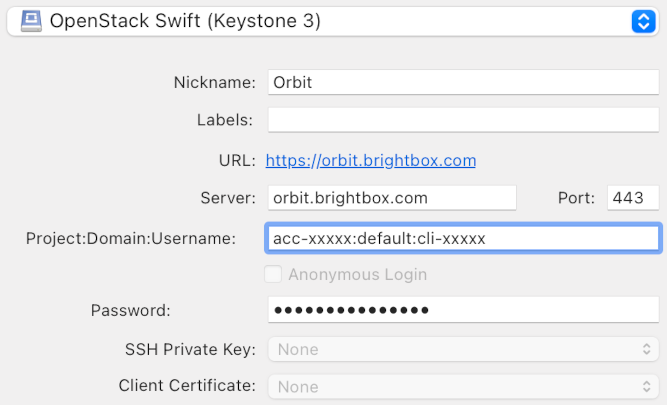Click the Server field orbit.brightbox.com

(x=392, y=198)
